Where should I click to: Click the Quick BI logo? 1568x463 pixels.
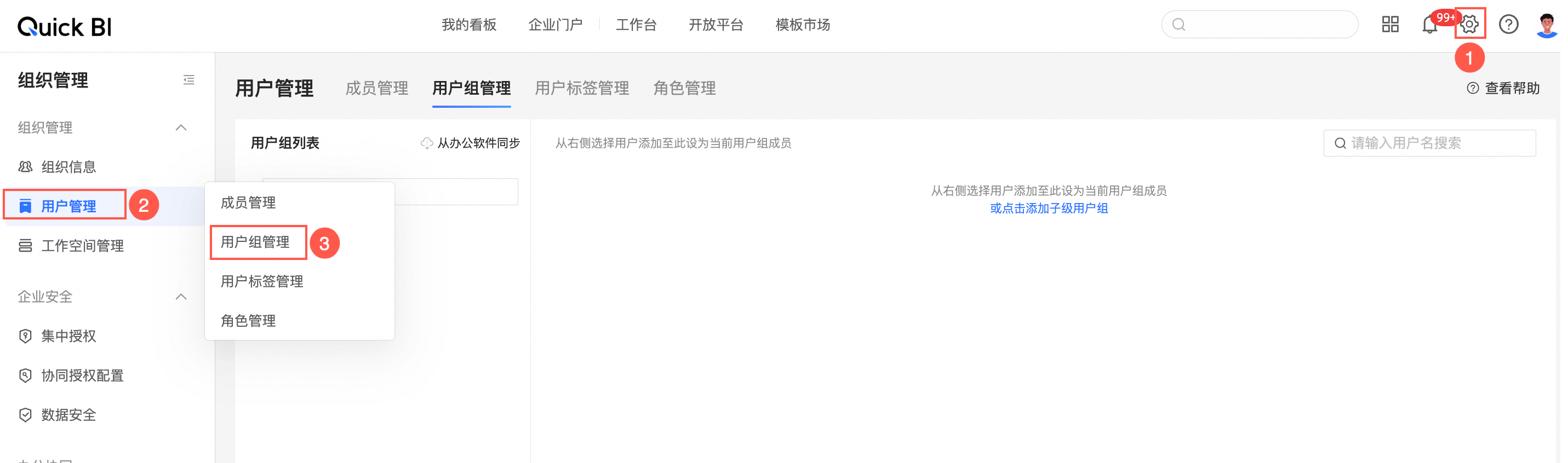[65, 27]
